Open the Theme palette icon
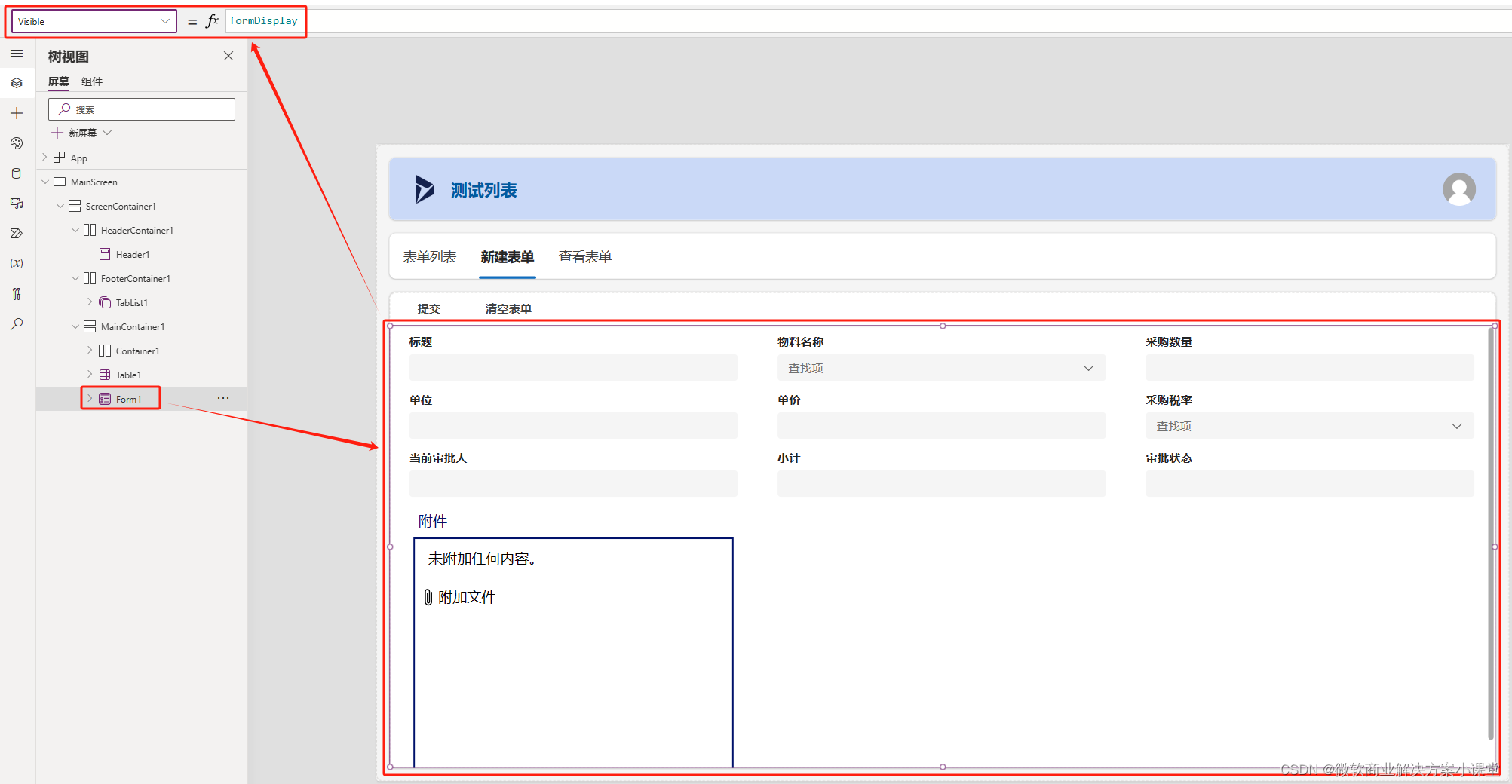This screenshot has width=1512, height=784. coord(17,143)
